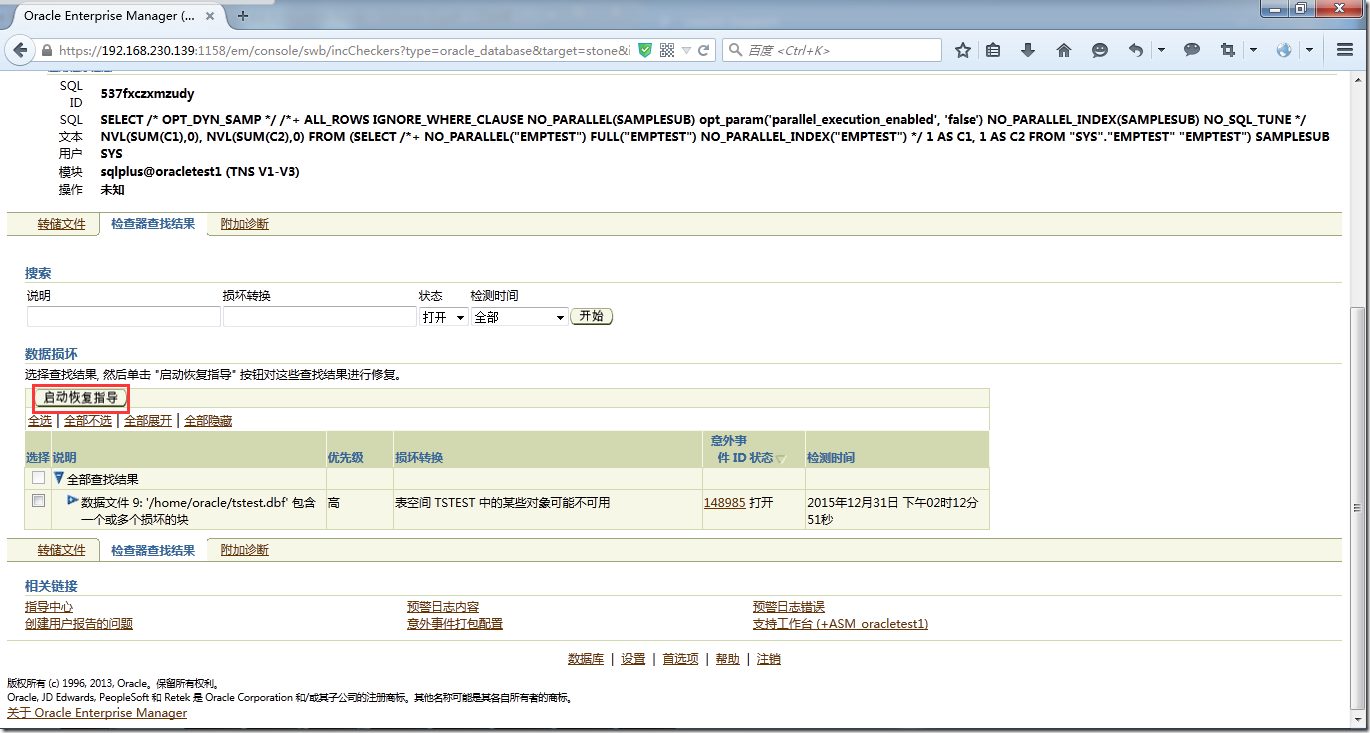1370x733 pixels.
Task: Open the QR code icon in address bar
Action: [667, 50]
